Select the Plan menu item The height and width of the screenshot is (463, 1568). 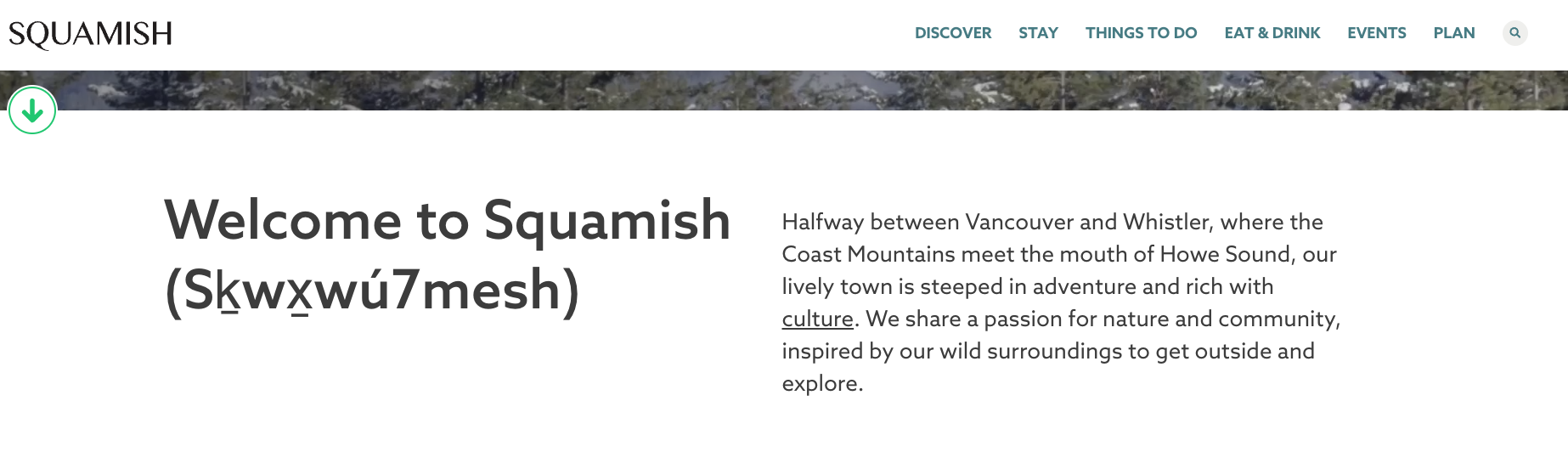[1453, 33]
